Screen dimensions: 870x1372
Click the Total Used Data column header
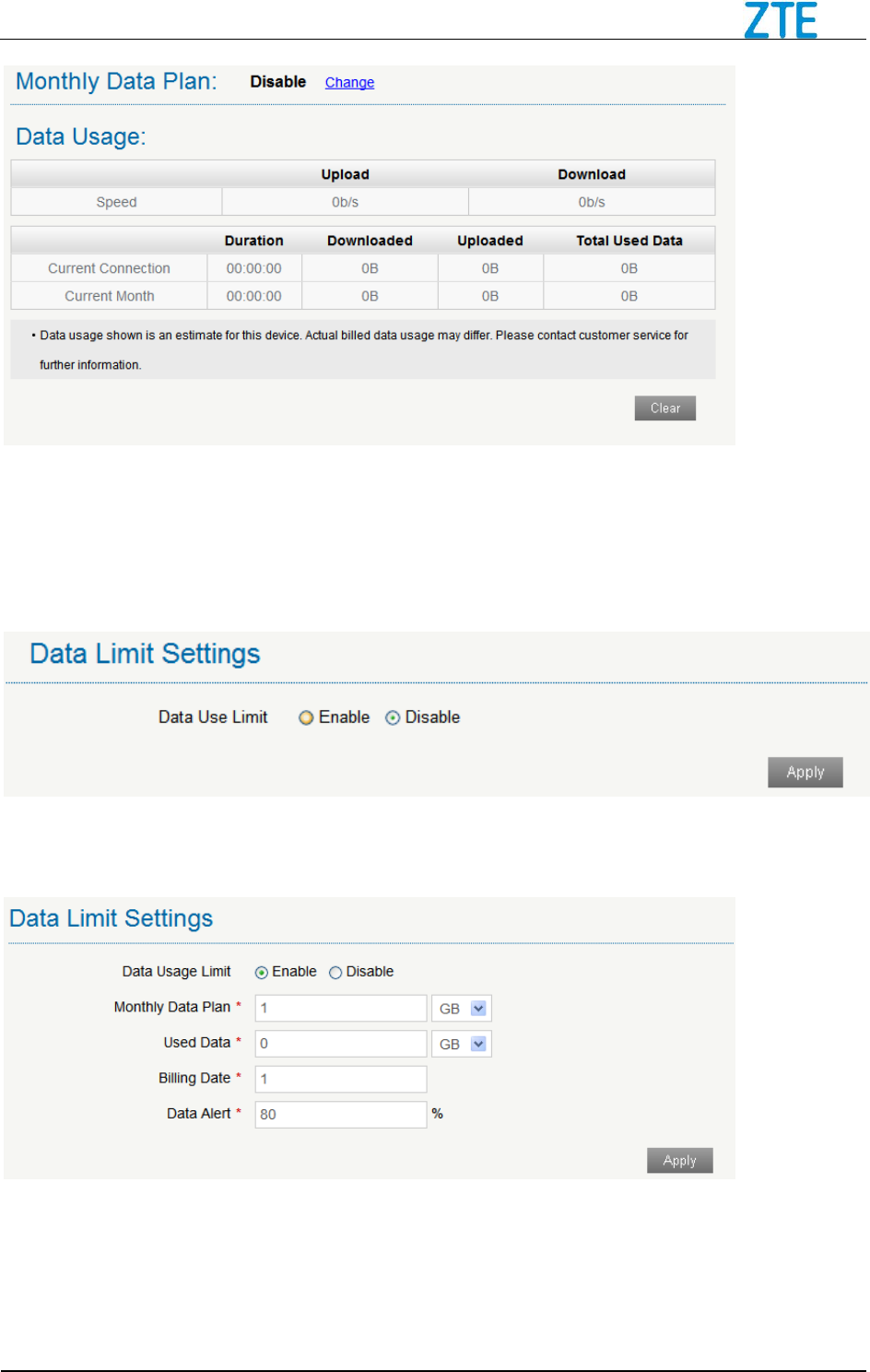click(629, 241)
